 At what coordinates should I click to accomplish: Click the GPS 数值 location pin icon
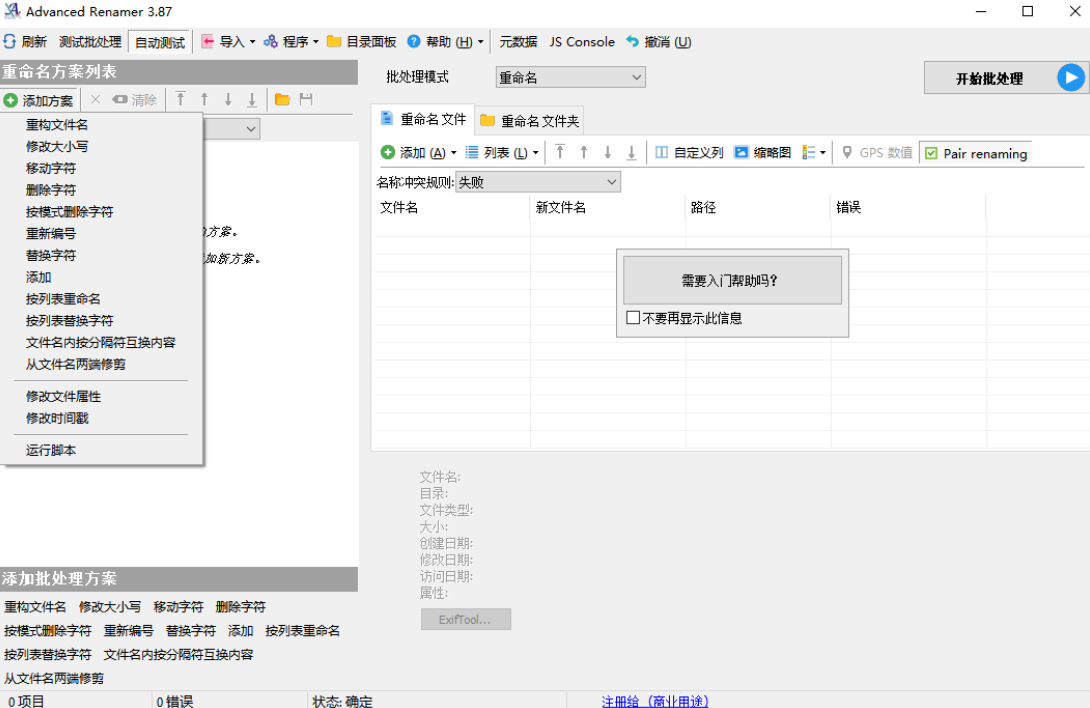847,153
